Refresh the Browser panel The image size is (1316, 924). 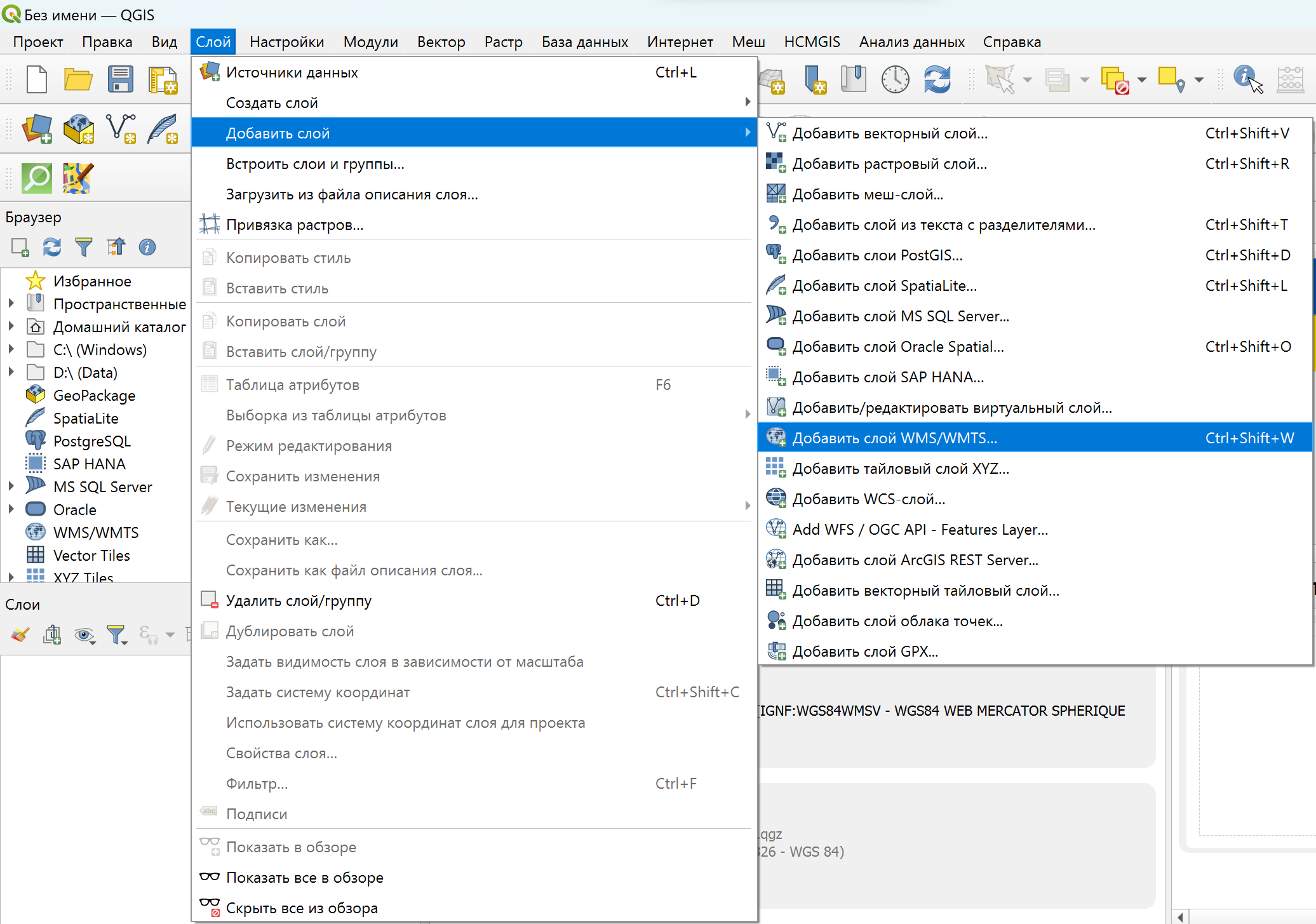click(x=52, y=247)
